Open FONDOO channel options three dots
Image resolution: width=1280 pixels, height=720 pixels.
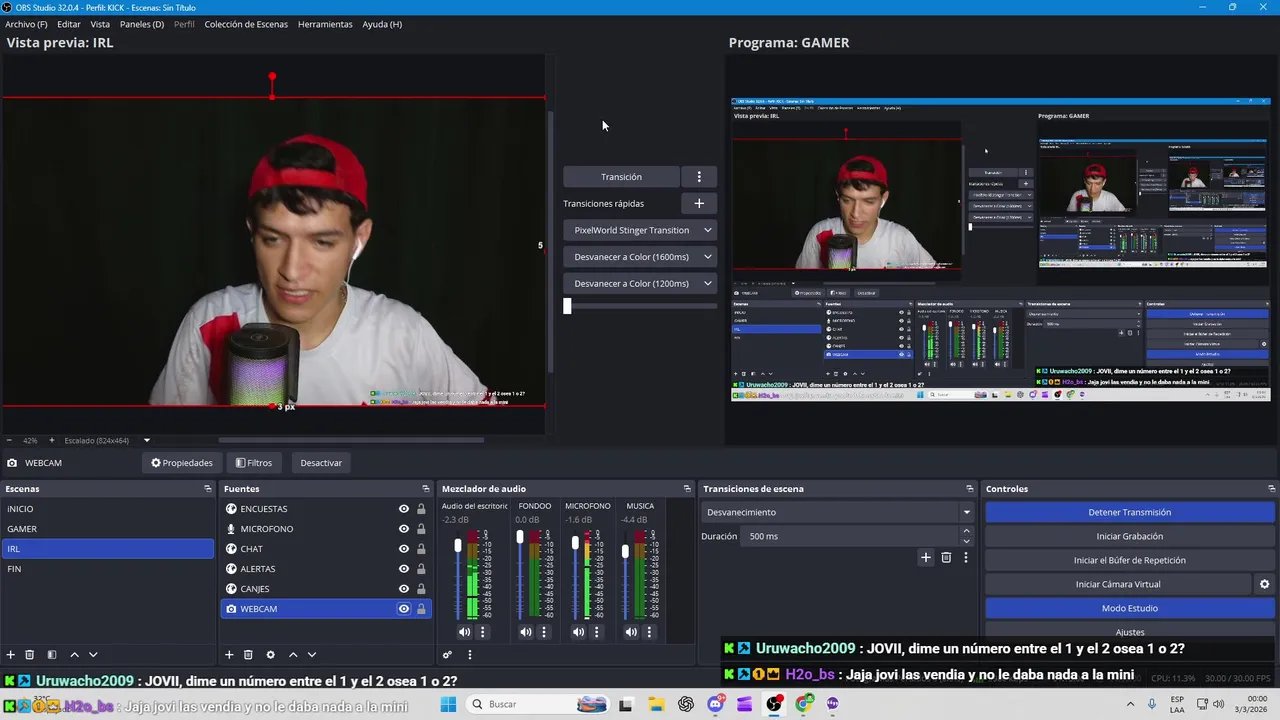tap(544, 632)
